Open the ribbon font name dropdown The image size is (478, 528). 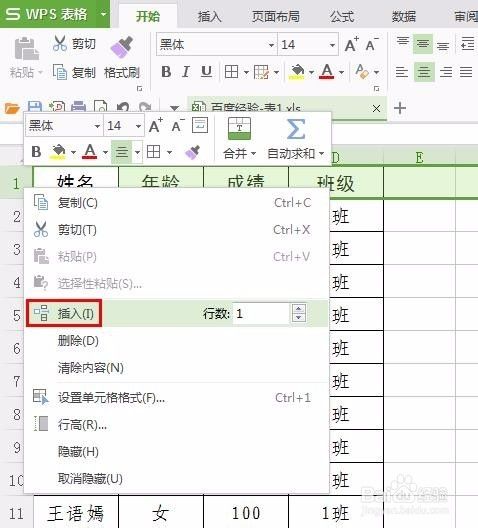pos(271,44)
